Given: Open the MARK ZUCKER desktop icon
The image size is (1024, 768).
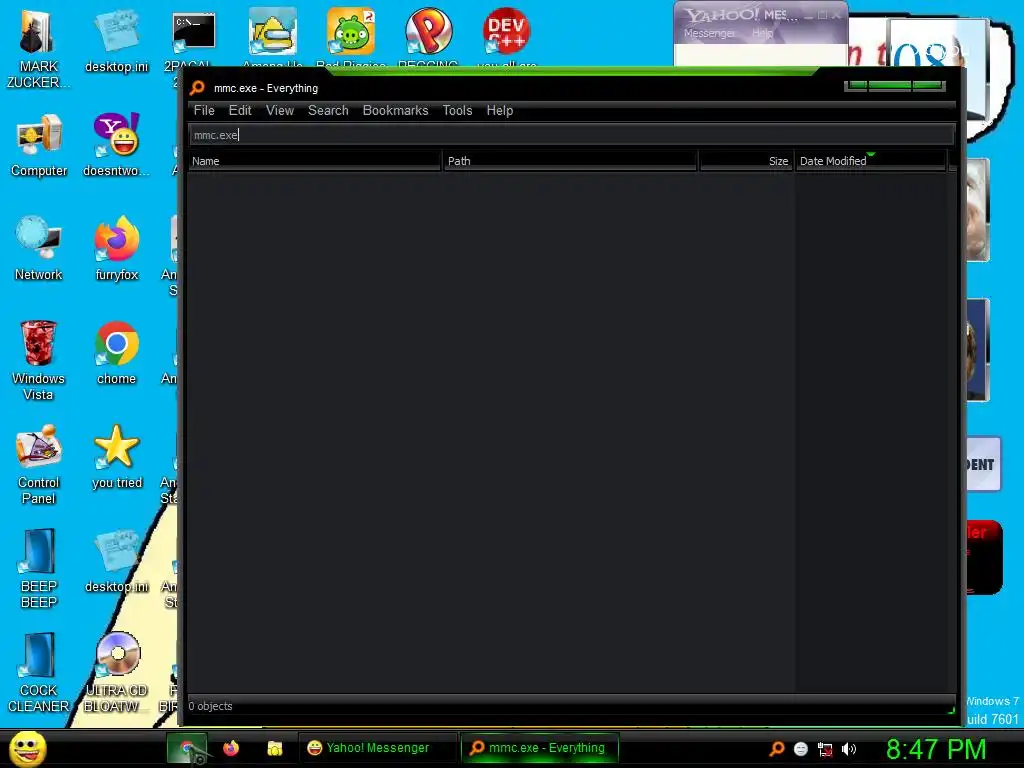Looking at the screenshot, I should 38,49.
